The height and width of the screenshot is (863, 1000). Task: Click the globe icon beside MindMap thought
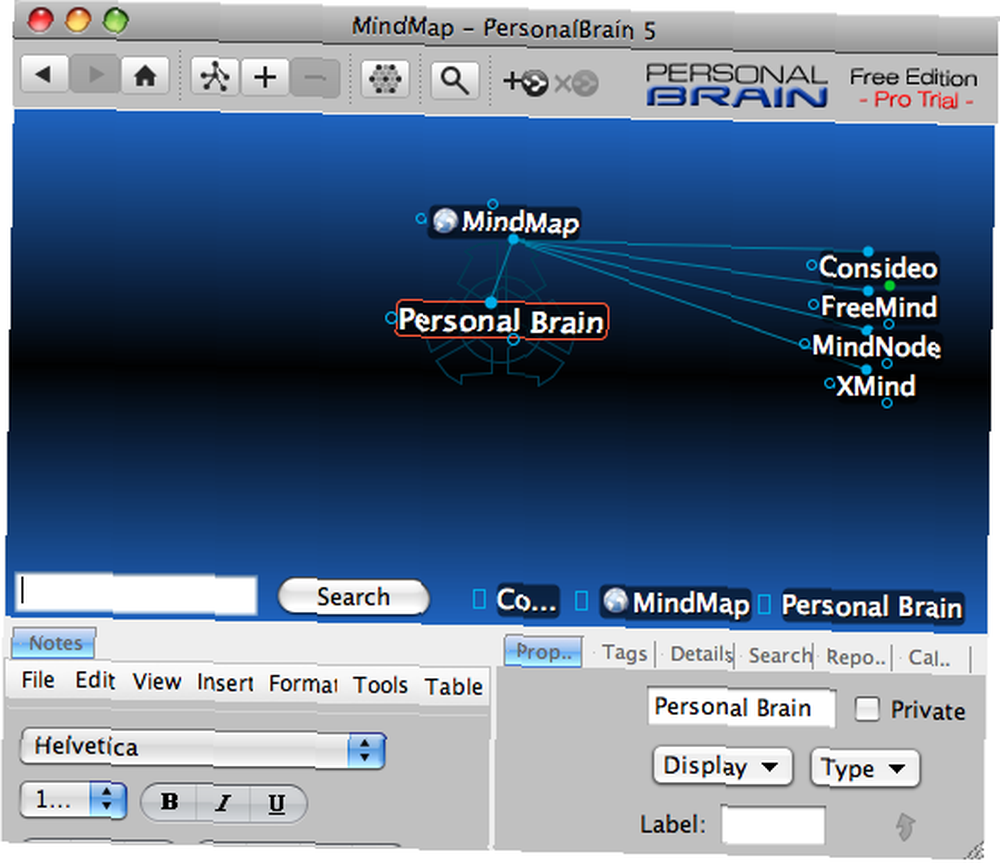(x=445, y=221)
